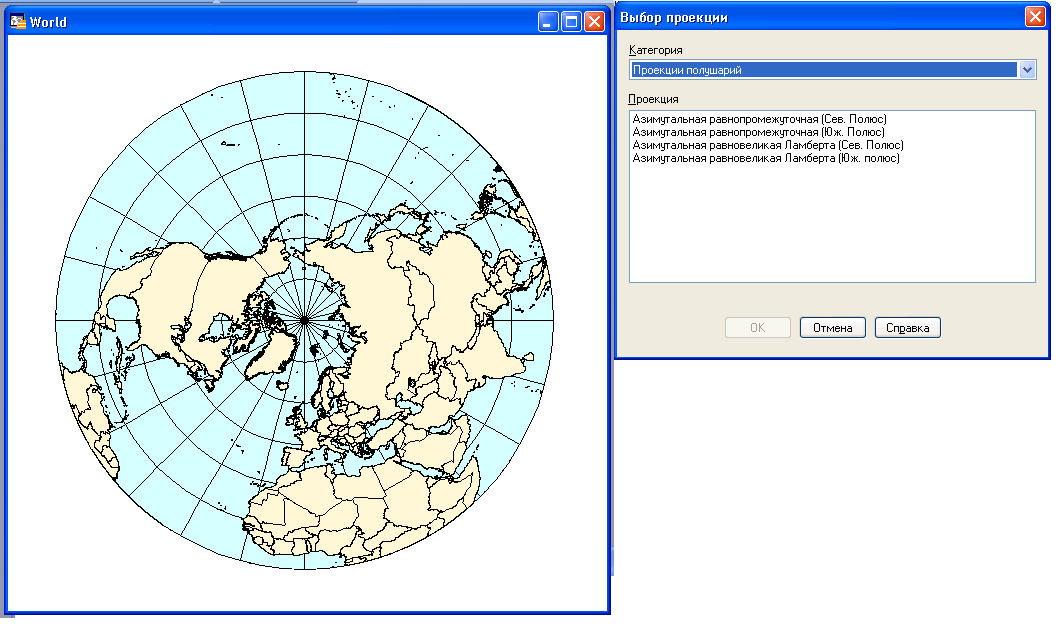
Task: Open help with the Справка button
Action: click(x=907, y=328)
